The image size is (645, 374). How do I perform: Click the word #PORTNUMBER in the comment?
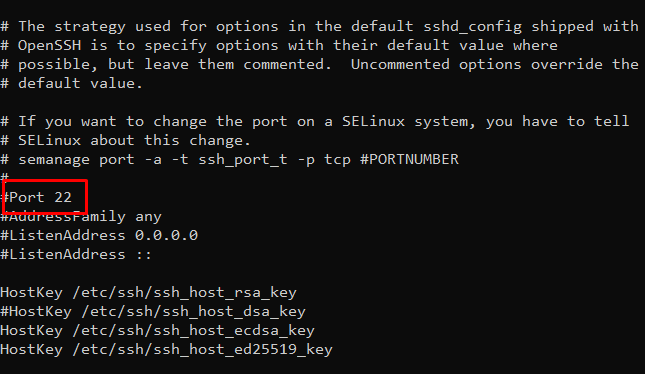(409, 159)
